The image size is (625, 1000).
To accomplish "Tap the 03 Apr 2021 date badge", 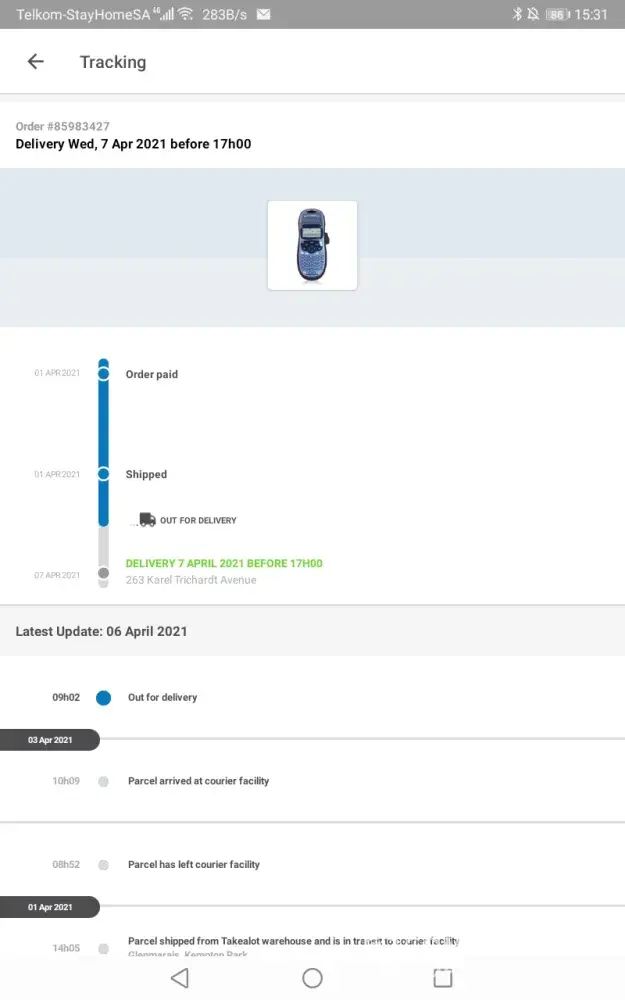I will tap(49, 740).
